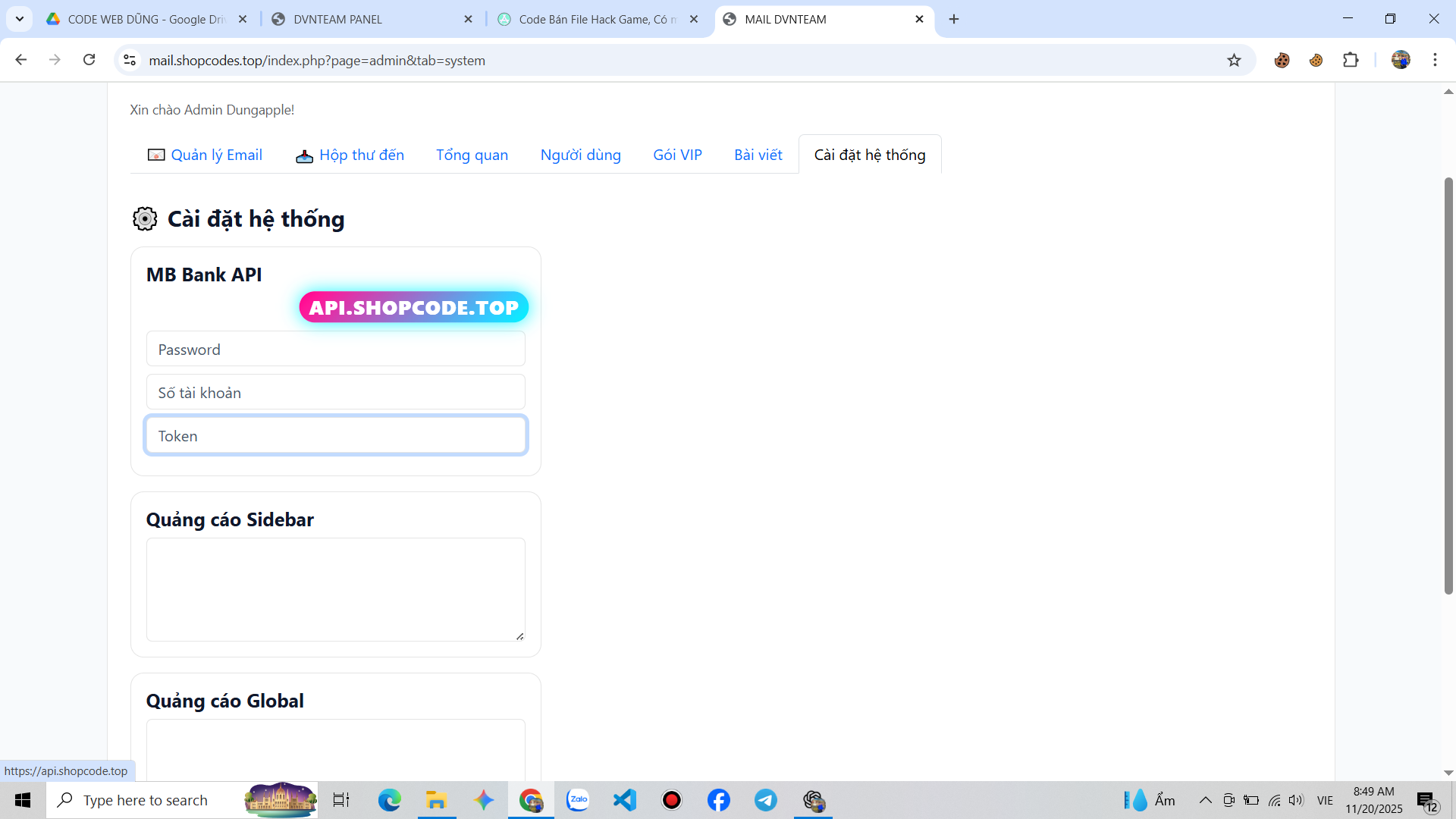The image size is (1456, 819).
Task: Click the taskbar search box
Action: 182,800
